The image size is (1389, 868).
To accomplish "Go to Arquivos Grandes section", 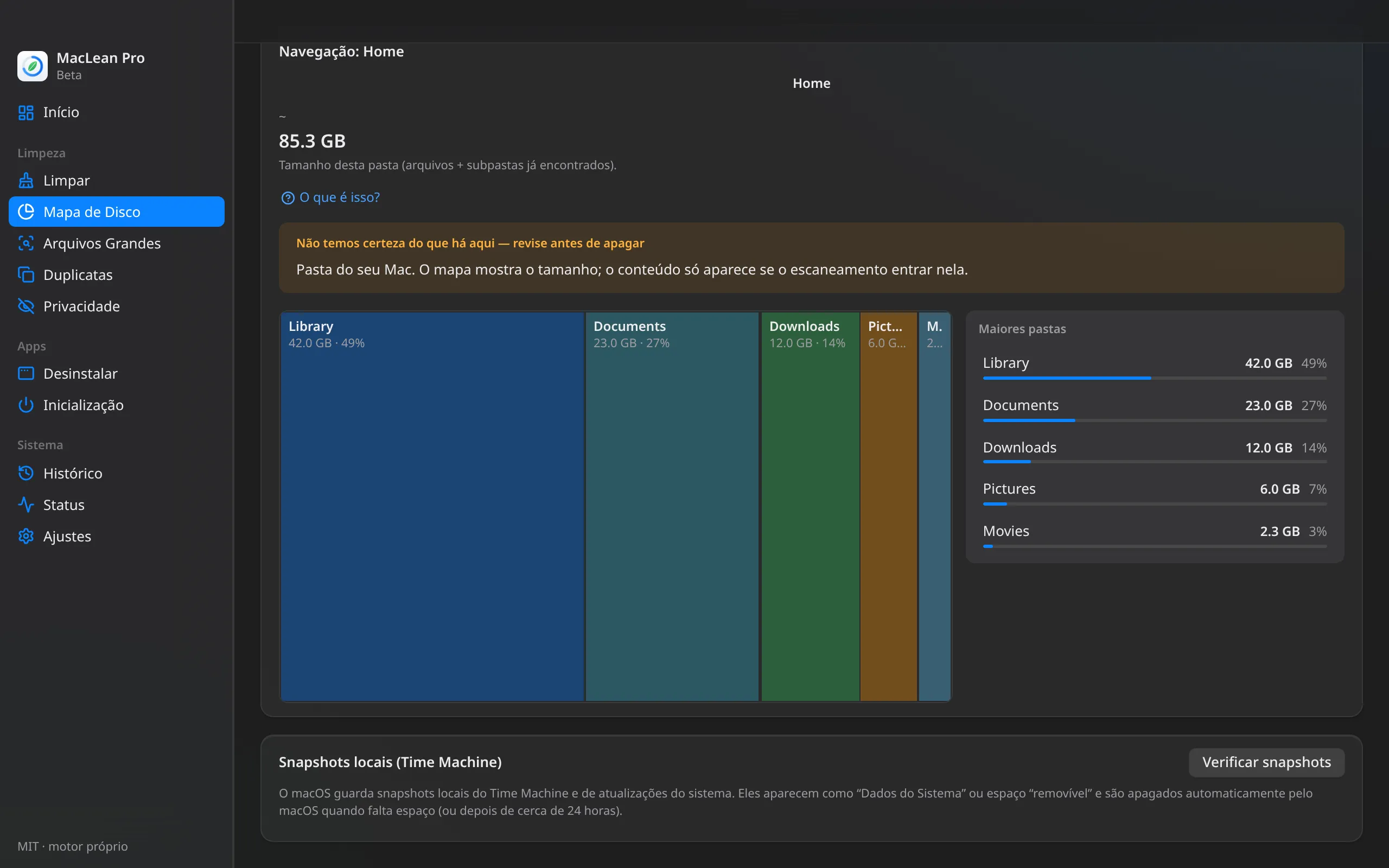I will pos(117,244).
